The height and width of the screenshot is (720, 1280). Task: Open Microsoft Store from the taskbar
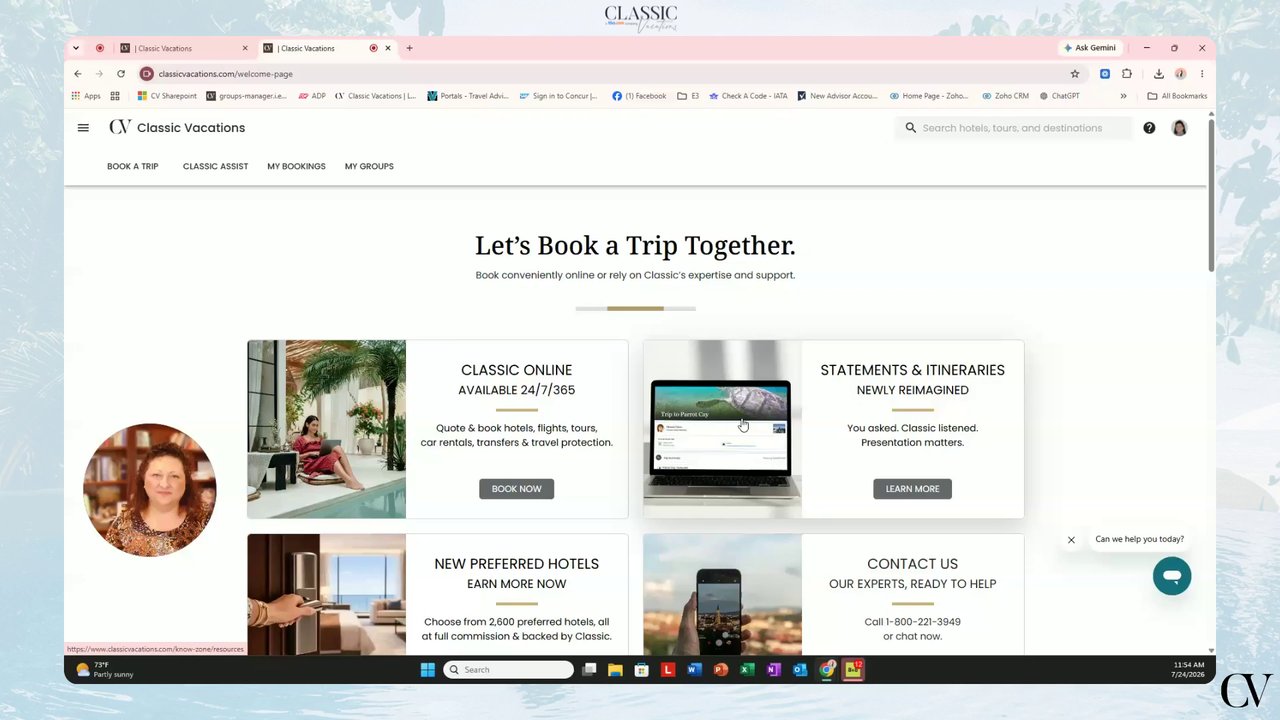pyautogui.click(x=641, y=670)
